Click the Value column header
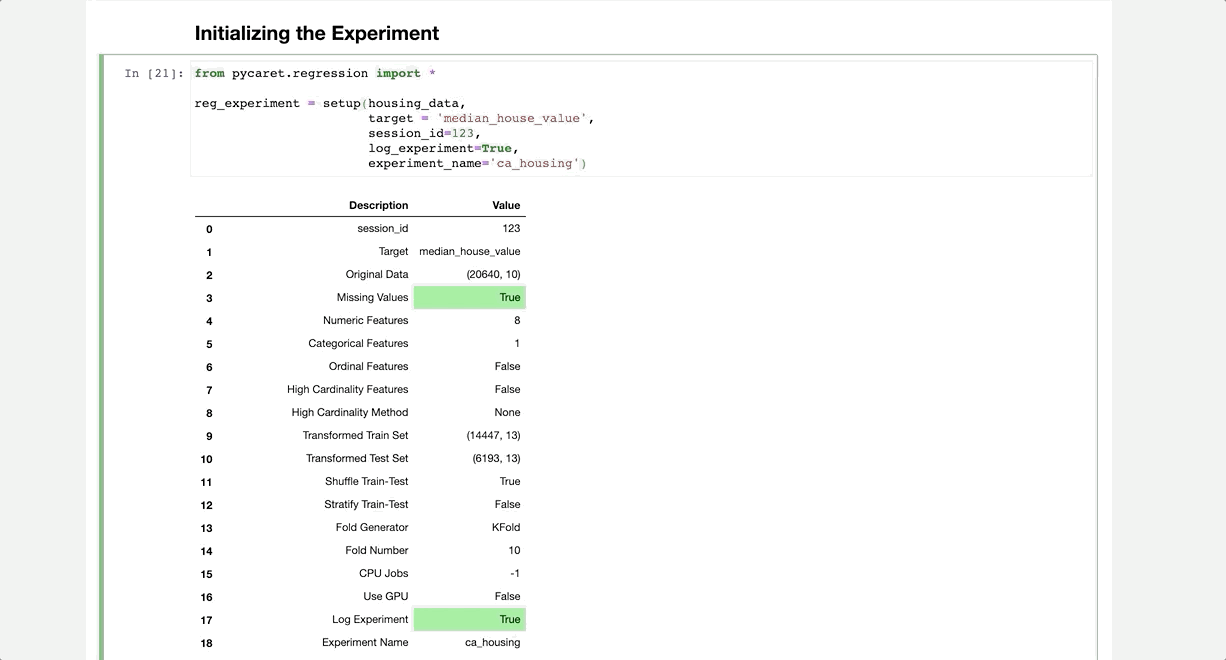This screenshot has height=660, width=1226. pos(506,205)
